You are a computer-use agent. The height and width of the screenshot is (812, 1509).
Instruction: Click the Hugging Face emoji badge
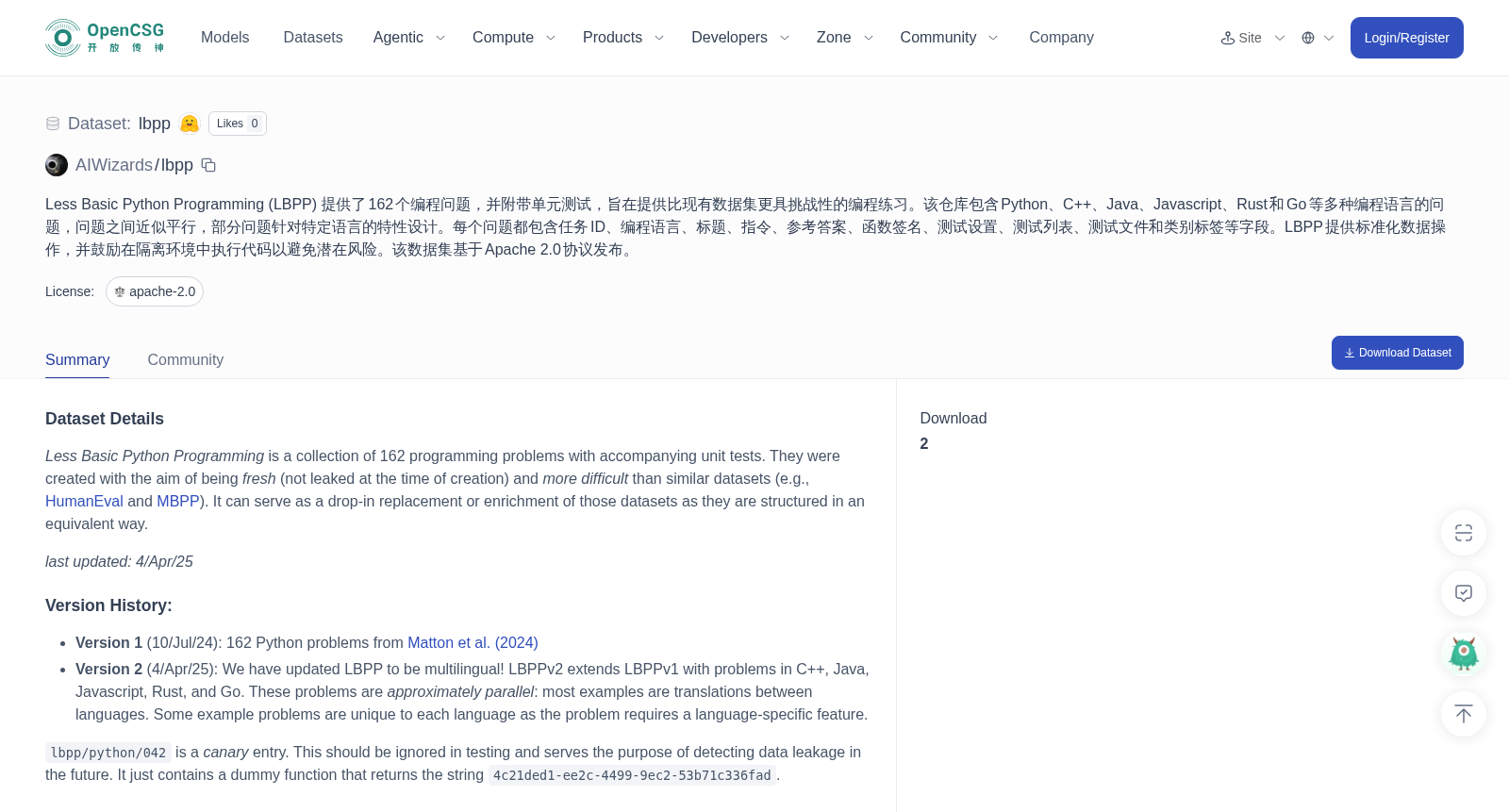point(190,124)
